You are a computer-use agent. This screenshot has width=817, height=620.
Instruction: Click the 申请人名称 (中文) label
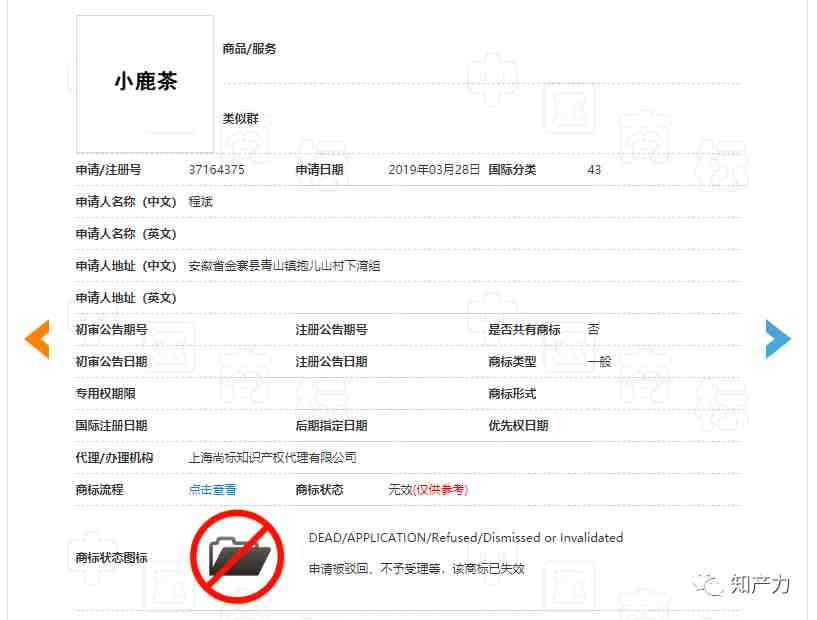point(126,202)
